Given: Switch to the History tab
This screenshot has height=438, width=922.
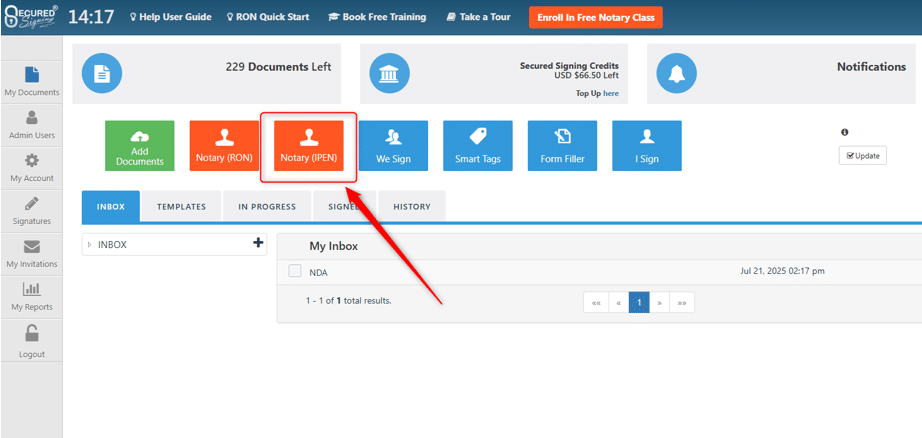Looking at the screenshot, I should [x=412, y=207].
